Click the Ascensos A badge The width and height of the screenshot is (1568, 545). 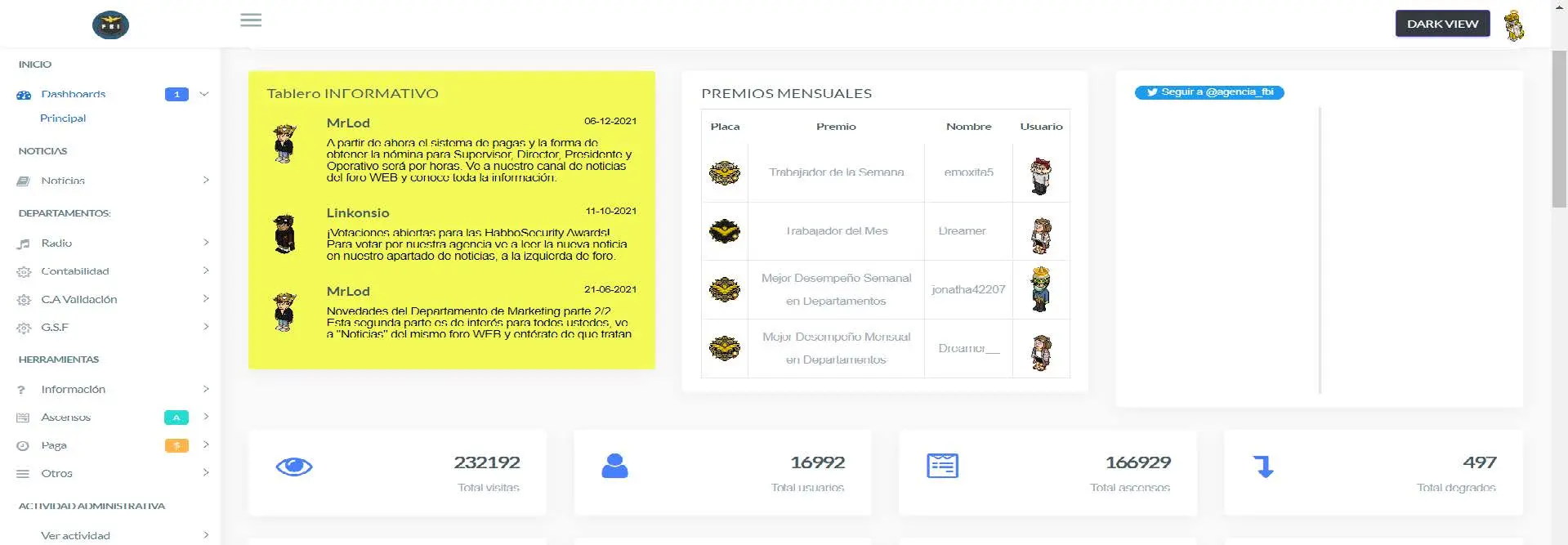point(176,418)
